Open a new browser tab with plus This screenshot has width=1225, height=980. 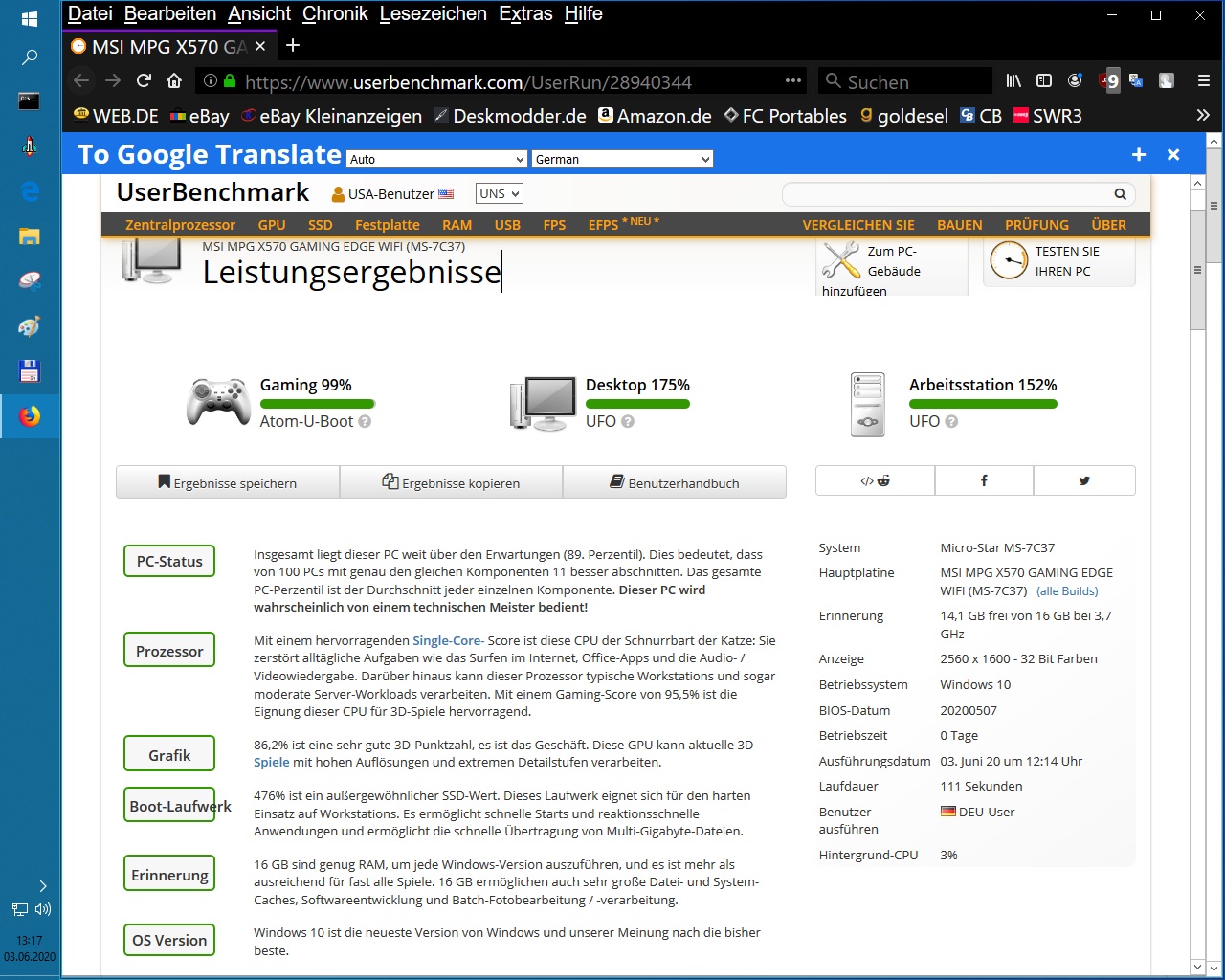pos(293,45)
